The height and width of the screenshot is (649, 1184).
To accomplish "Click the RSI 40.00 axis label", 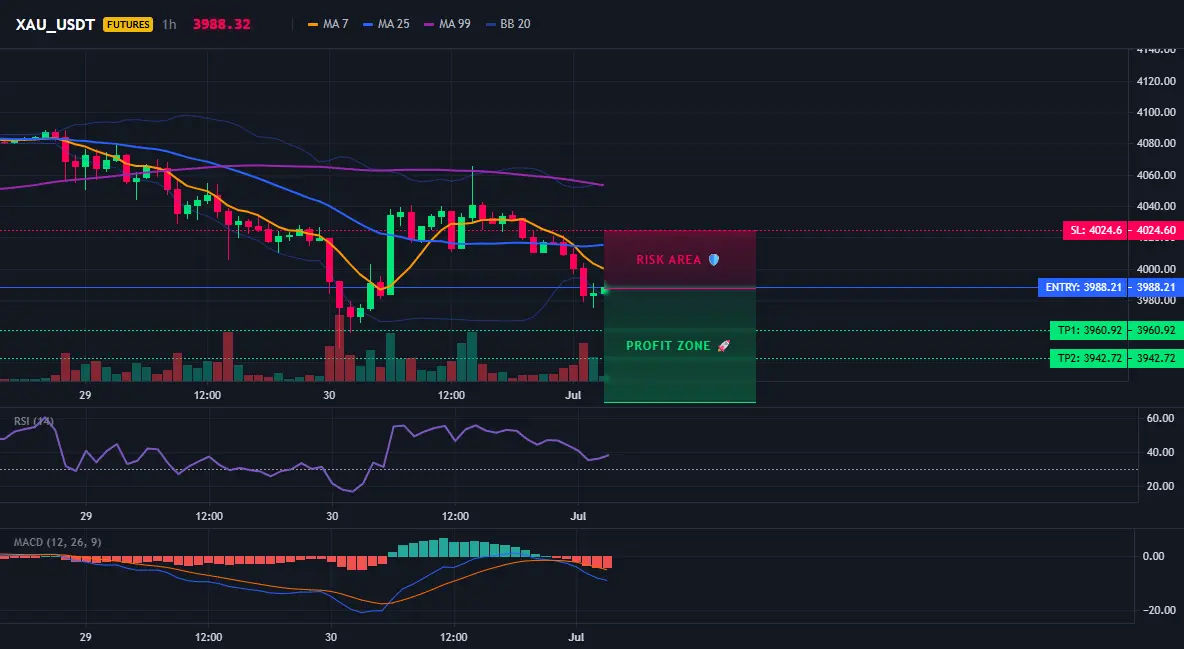I will pos(1160,452).
